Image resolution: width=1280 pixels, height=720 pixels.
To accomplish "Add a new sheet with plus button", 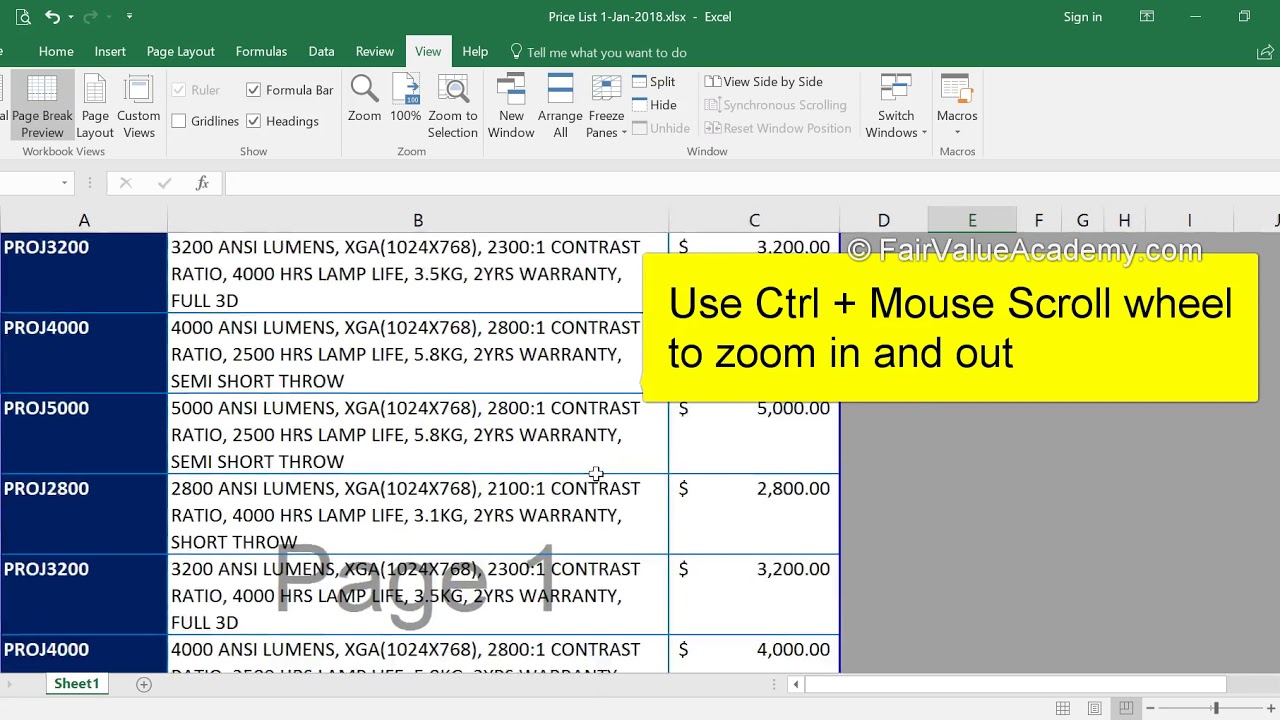I will click(144, 684).
